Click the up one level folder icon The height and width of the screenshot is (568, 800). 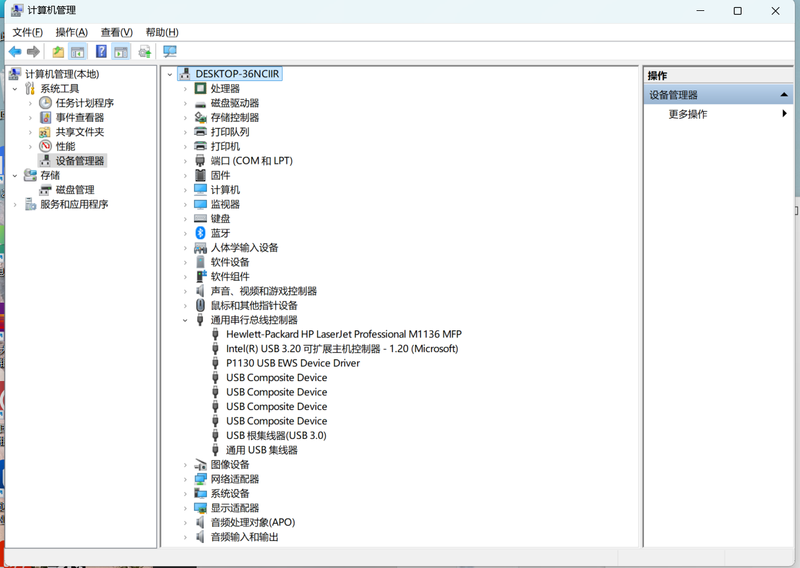click(58, 52)
